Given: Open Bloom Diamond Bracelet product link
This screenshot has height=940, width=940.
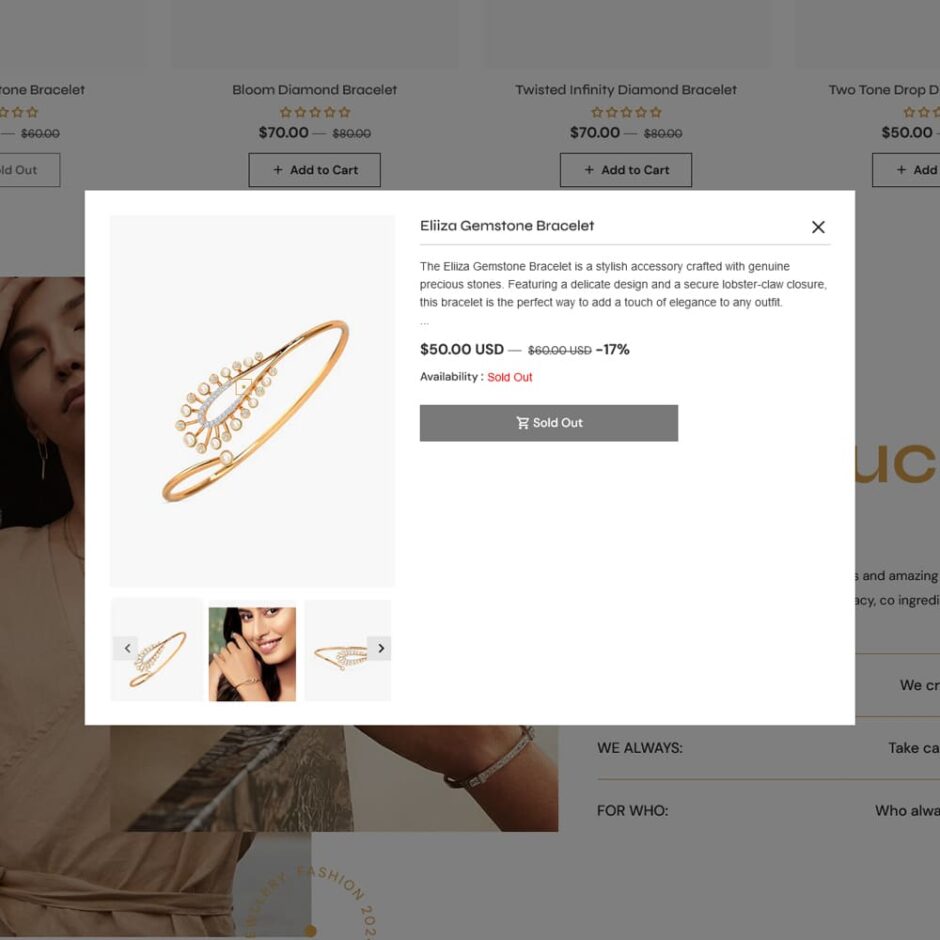Looking at the screenshot, I should tap(314, 89).
